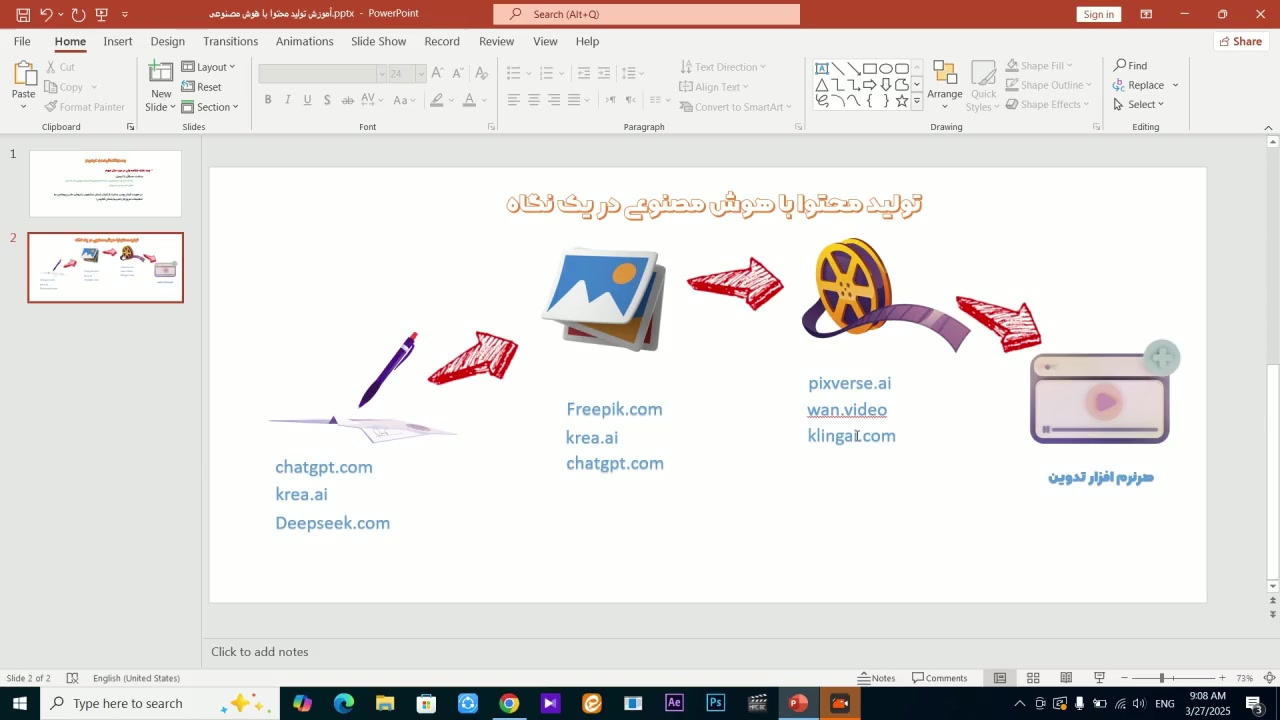
Task: Click the Find button
Action: (x=1131, y=66)
